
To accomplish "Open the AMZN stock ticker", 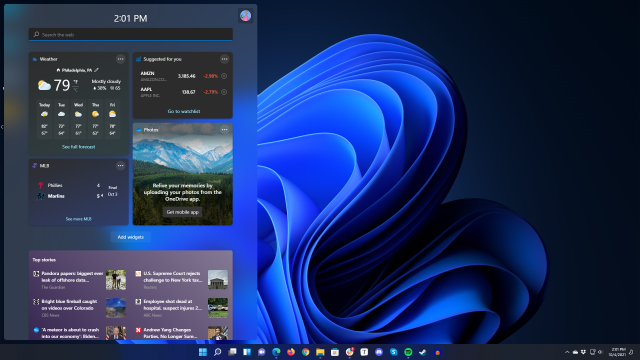I will coord(147,73).
